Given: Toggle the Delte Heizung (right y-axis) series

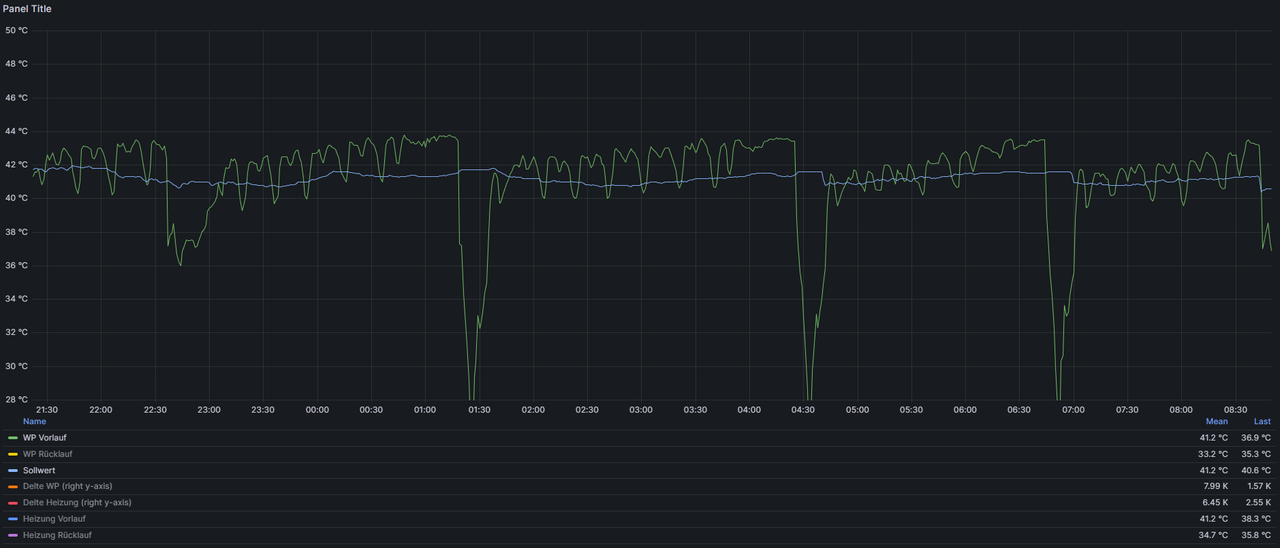Looking at the screenshot, I should coord(77,502).
